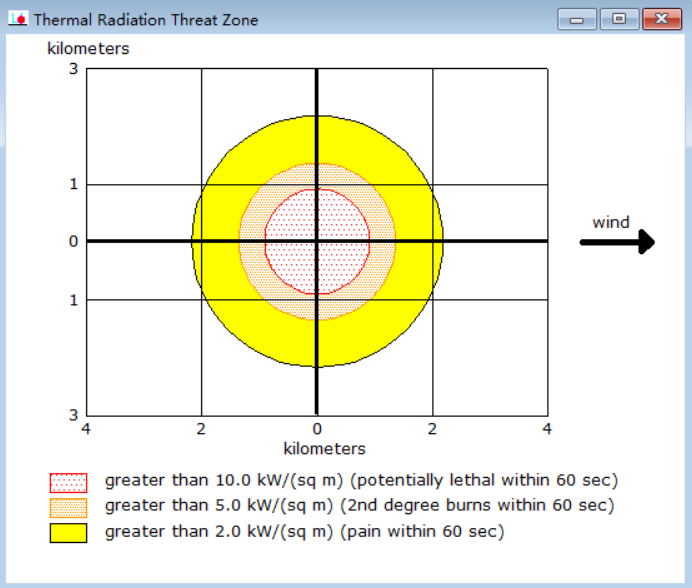This screenshot has height=588, width=692.
Task: Close the Thermal Radiation Threat Zone window
Action: click(x=662, y=19)
